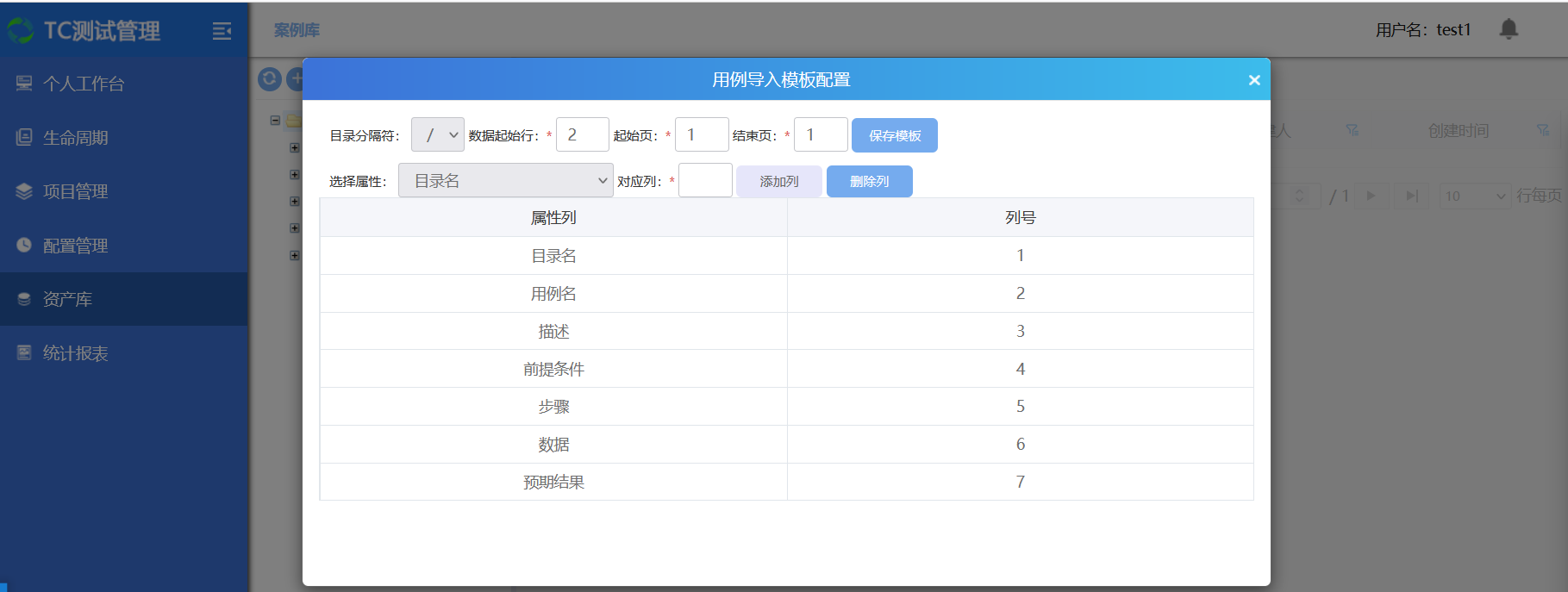Click the 添加列 button
Image resolution: width=1568 pixels, height=592 pixels.
click(x=778, y=181)
